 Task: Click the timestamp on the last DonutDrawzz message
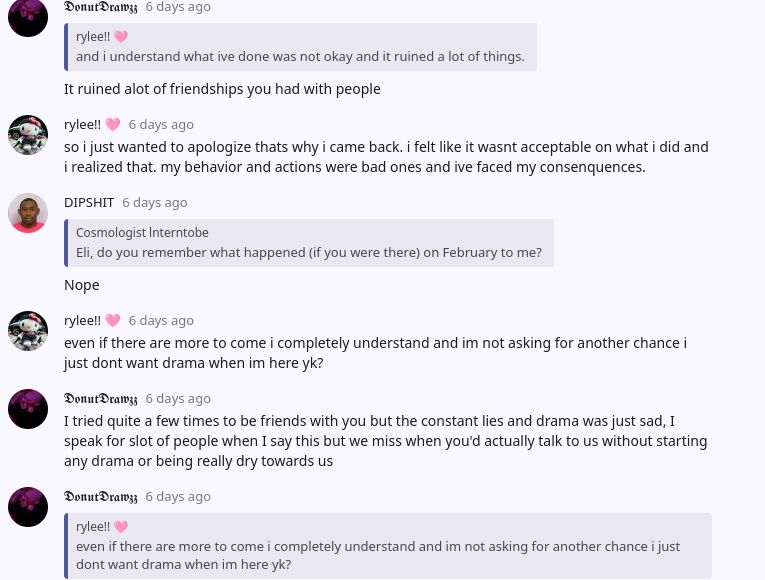tap(178, 496)
